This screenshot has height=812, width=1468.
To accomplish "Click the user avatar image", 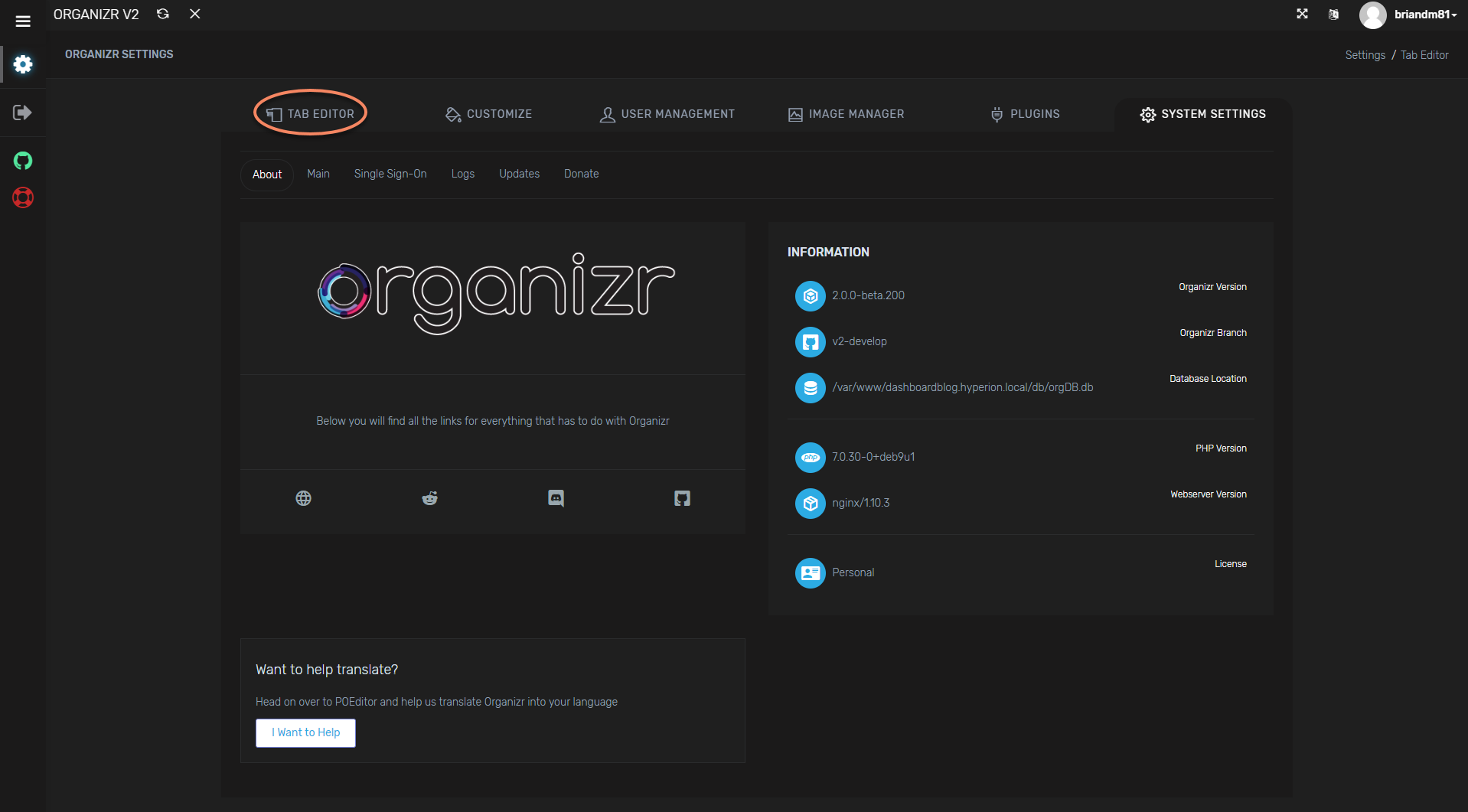I will click(1372, 15).
